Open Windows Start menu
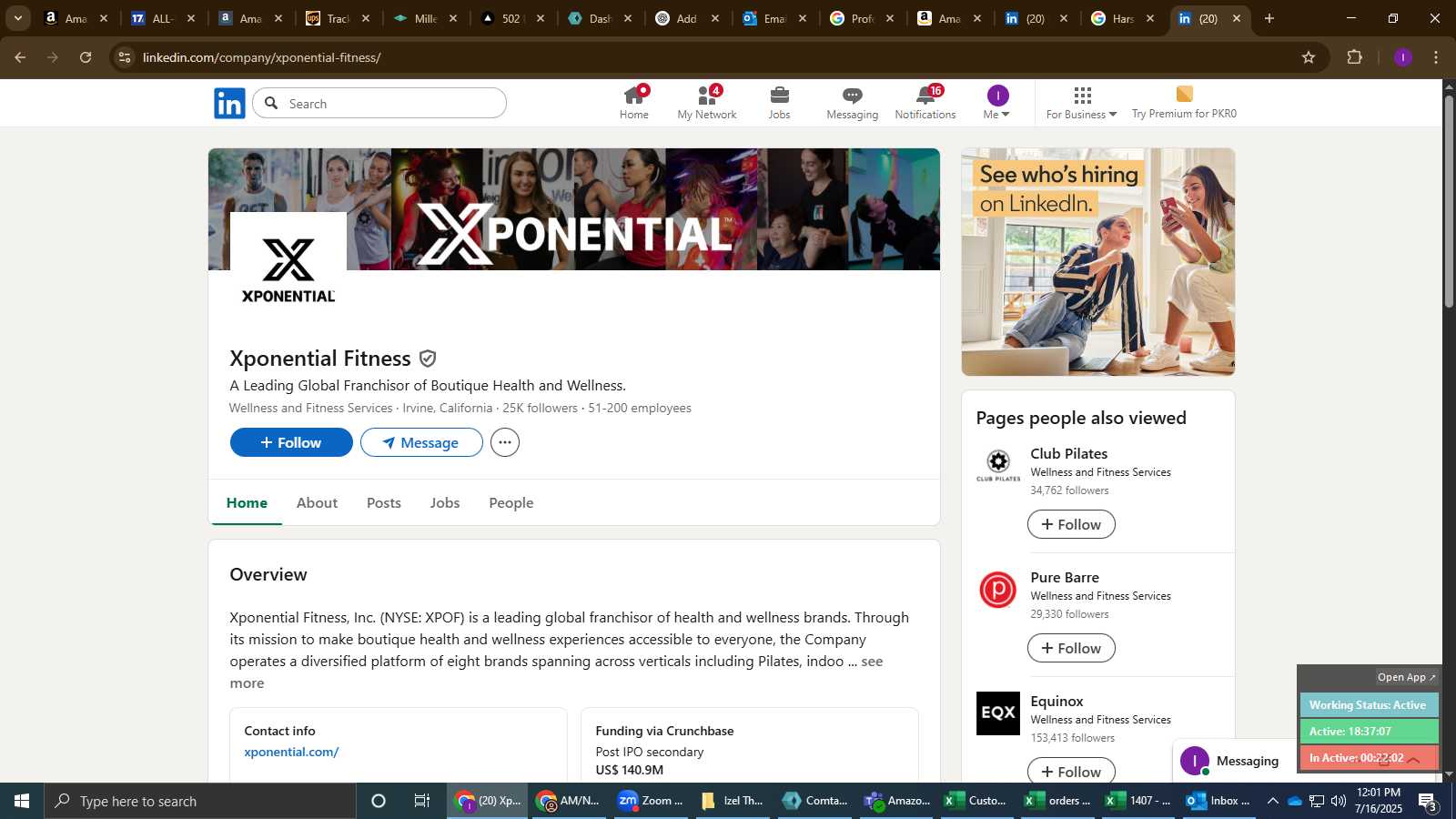 click(22, 801)
